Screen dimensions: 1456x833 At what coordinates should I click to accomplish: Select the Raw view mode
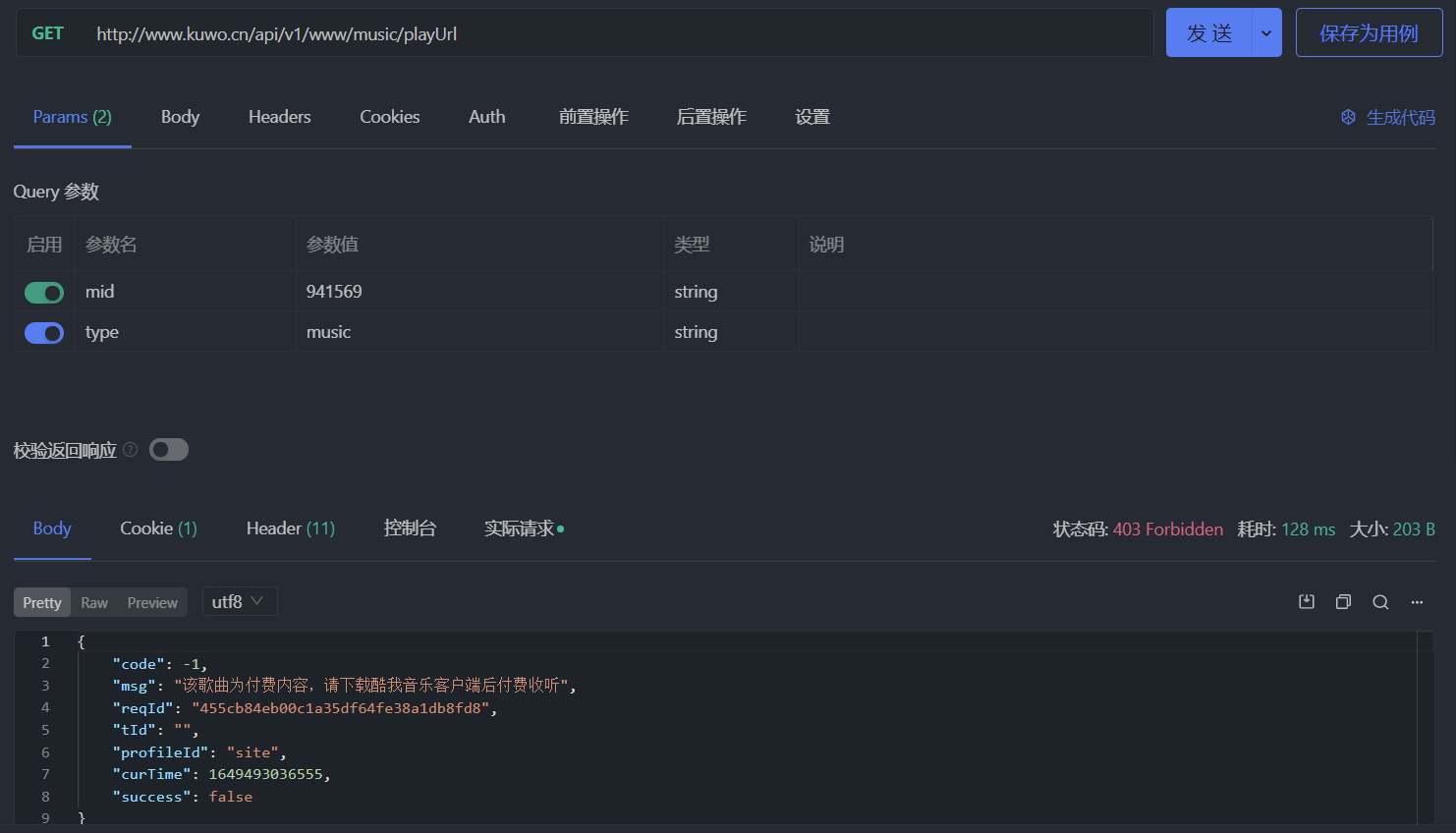point(94,602)
